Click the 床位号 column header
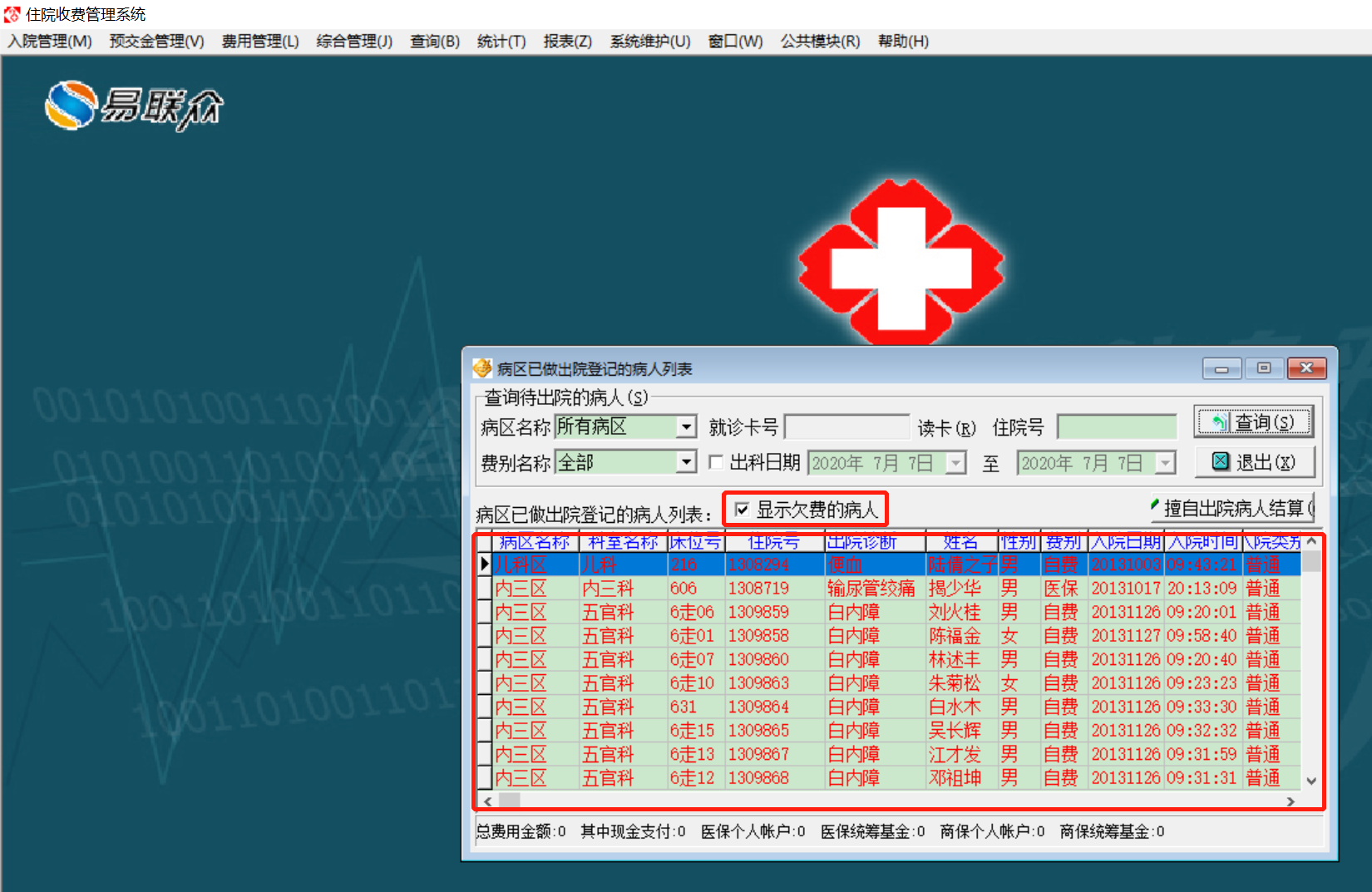Screen dimensions: 1372x892 696,543
